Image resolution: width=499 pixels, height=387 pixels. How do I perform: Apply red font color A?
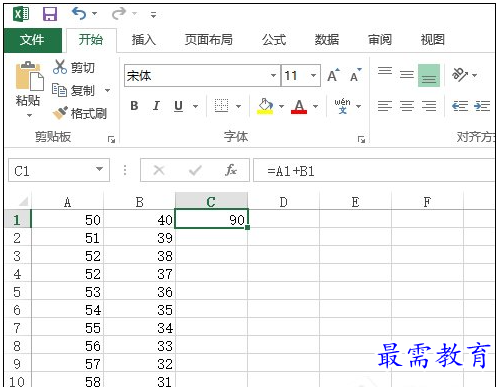click(x=299, y=106)
